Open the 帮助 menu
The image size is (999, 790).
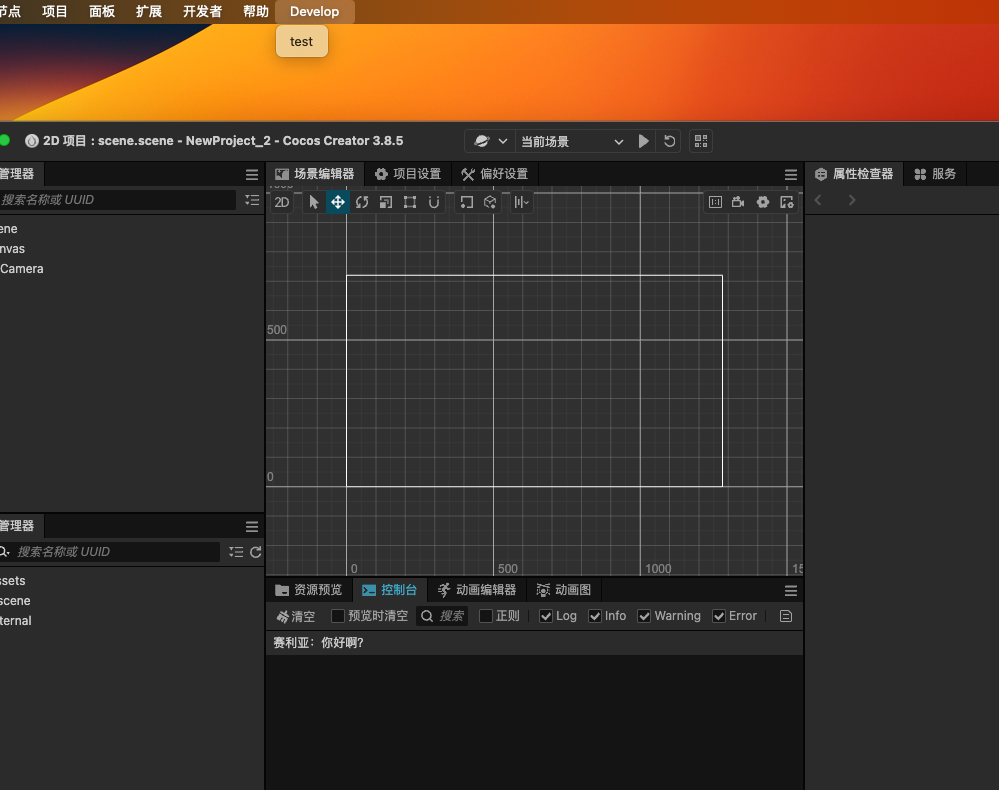[x=255, y=11]
